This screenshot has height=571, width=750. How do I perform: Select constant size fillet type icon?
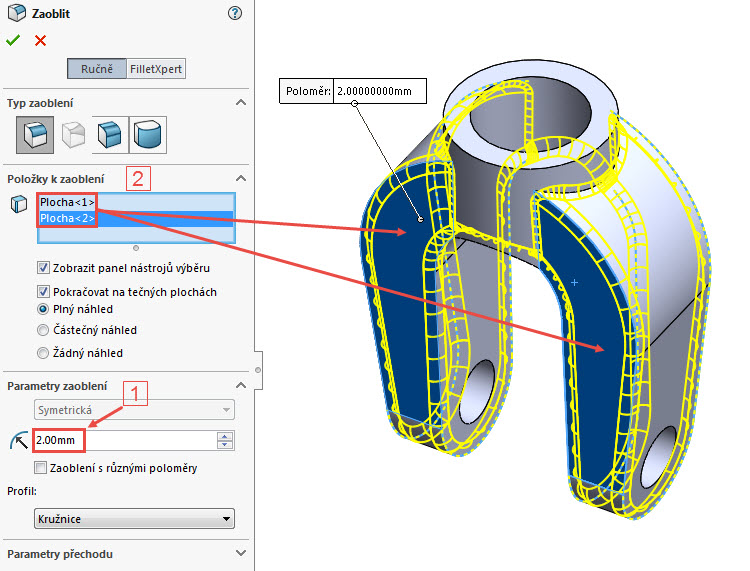pyautogui.click(x=35, y=134)
